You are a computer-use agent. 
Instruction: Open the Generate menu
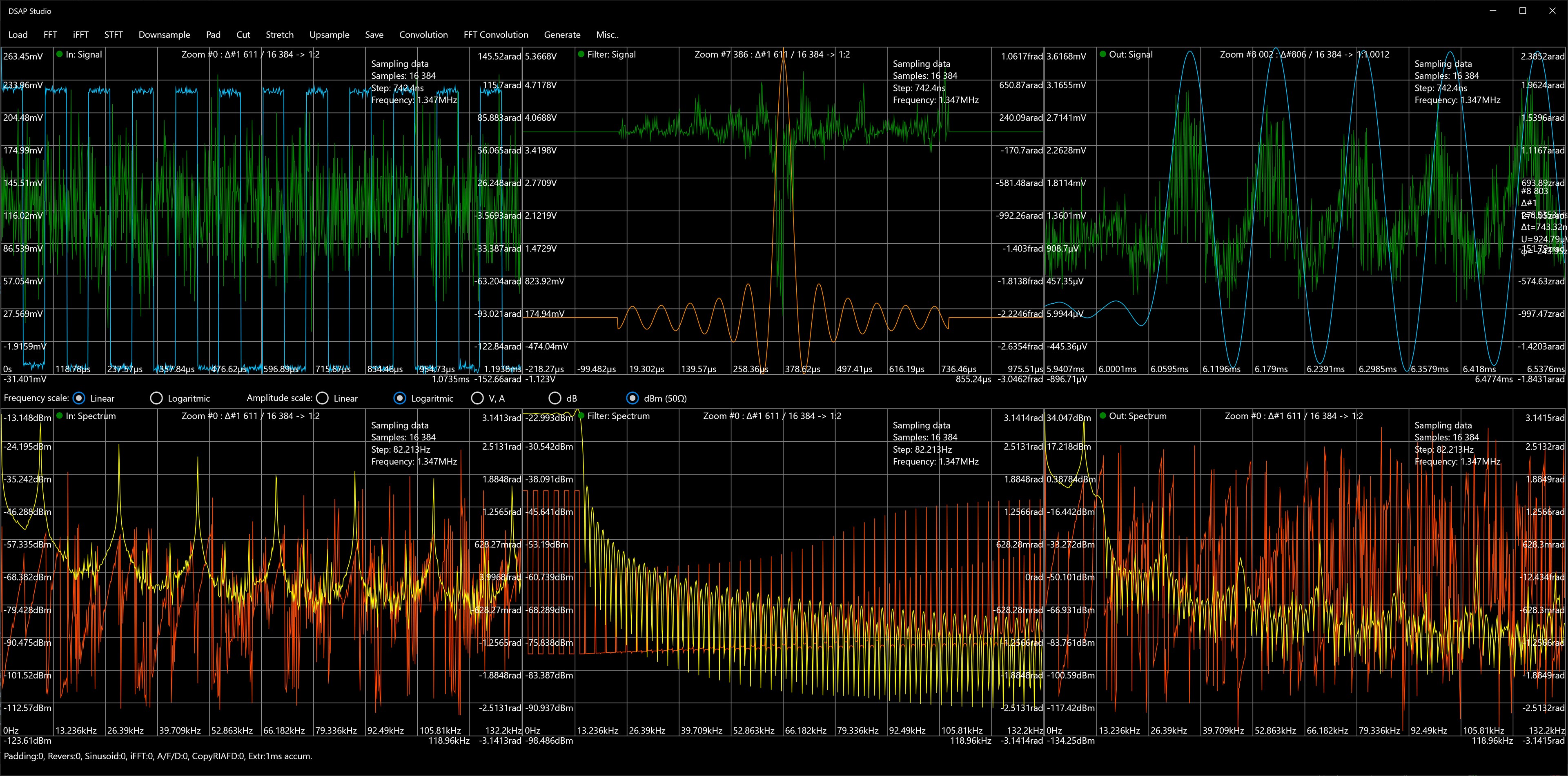pyautogui.click(x=562, y=35)
